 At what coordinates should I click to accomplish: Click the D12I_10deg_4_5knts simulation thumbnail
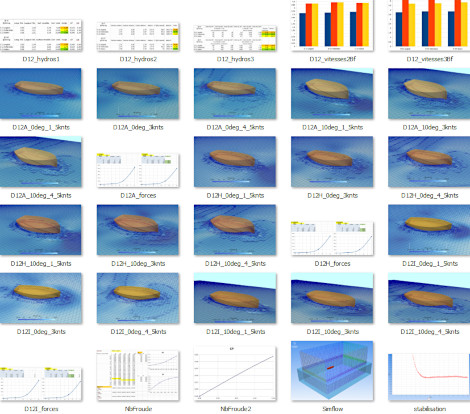coord(429,298)
